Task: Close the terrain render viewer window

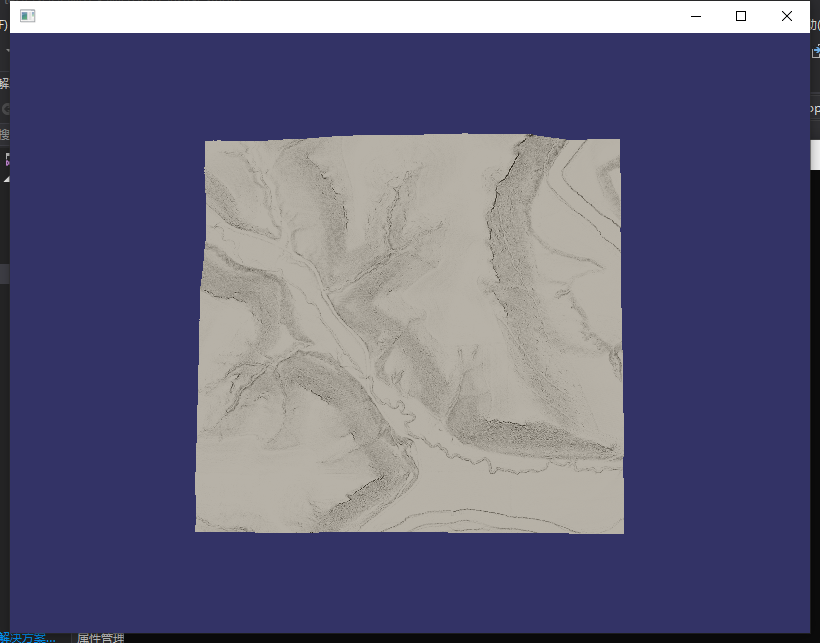Action: 787,16
